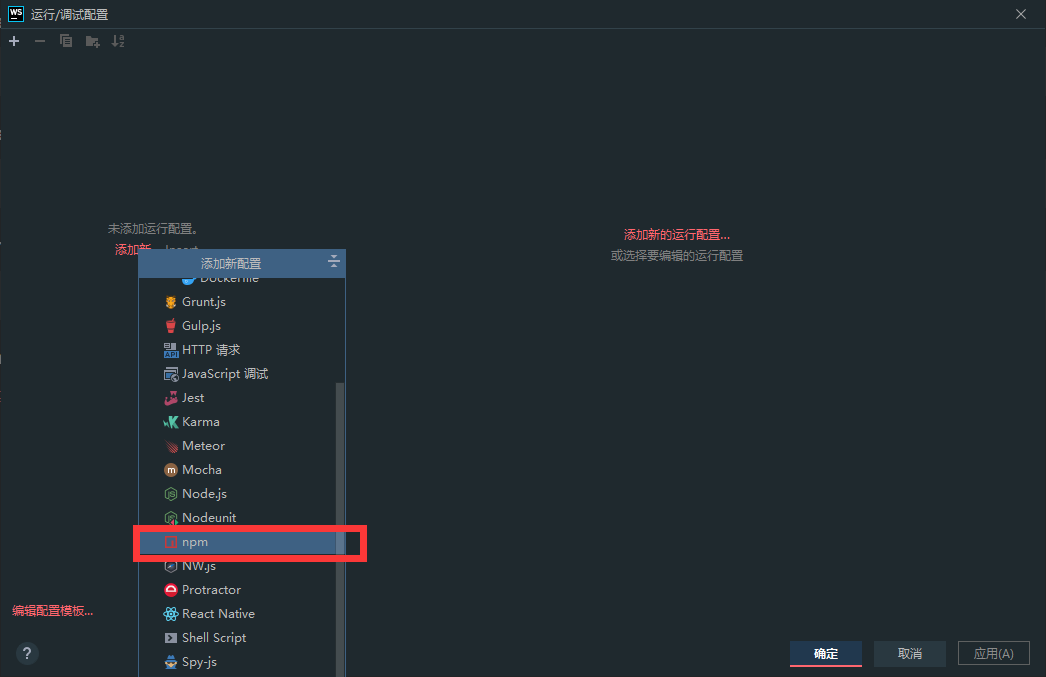Screen dimensions: 1046x677
Task: Click the Meteor icon in the list
Action: point(171,446)
